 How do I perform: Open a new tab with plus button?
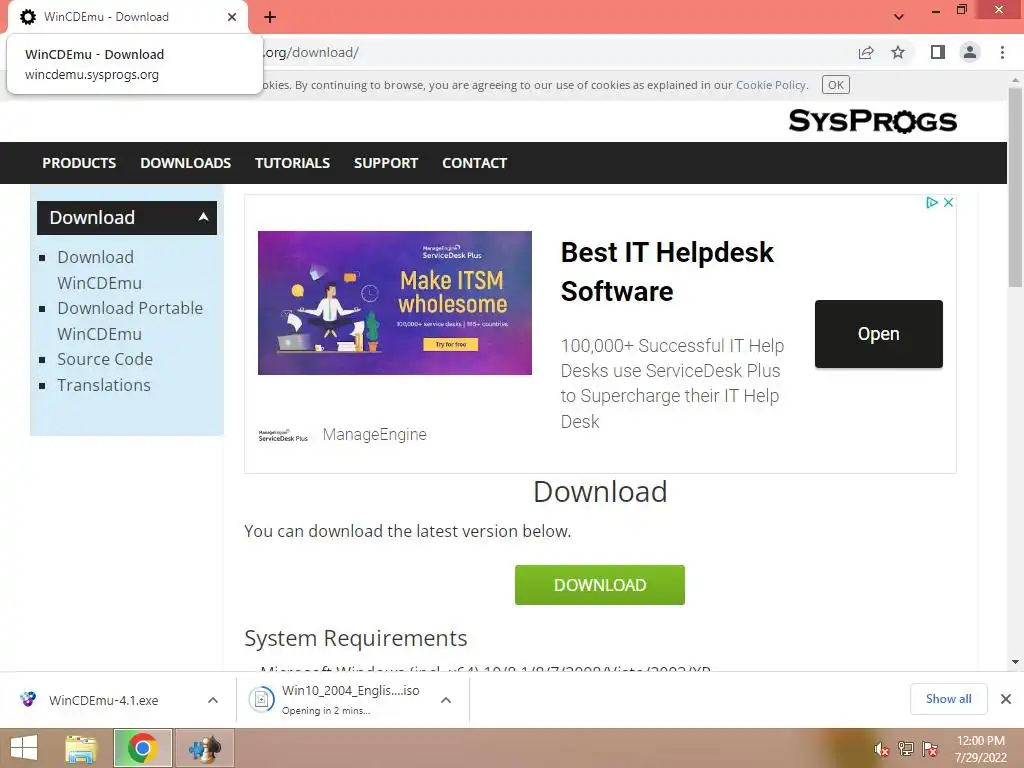tap(270, 17)
